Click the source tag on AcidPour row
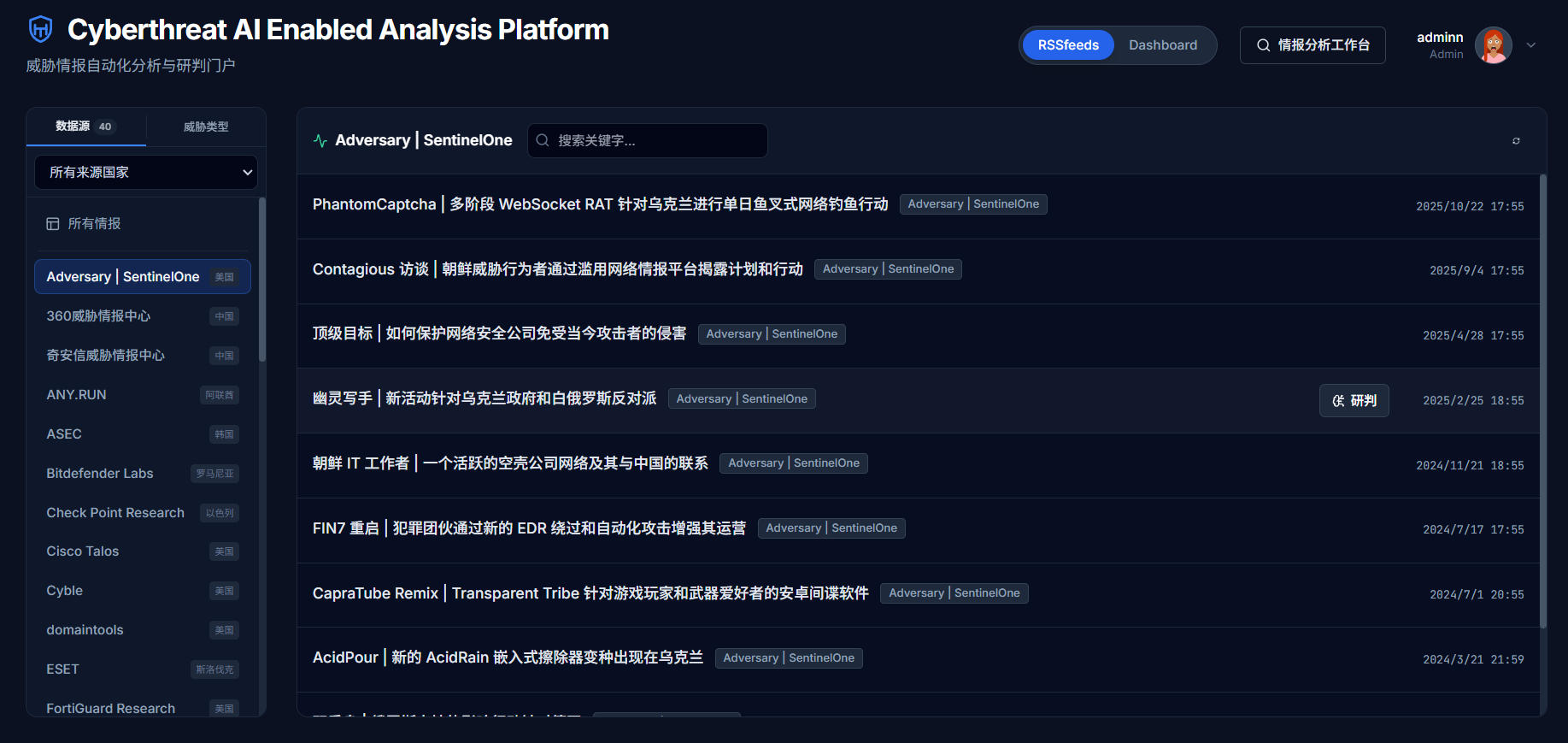This screenshot has width=1568, height=743. point(789,658)
